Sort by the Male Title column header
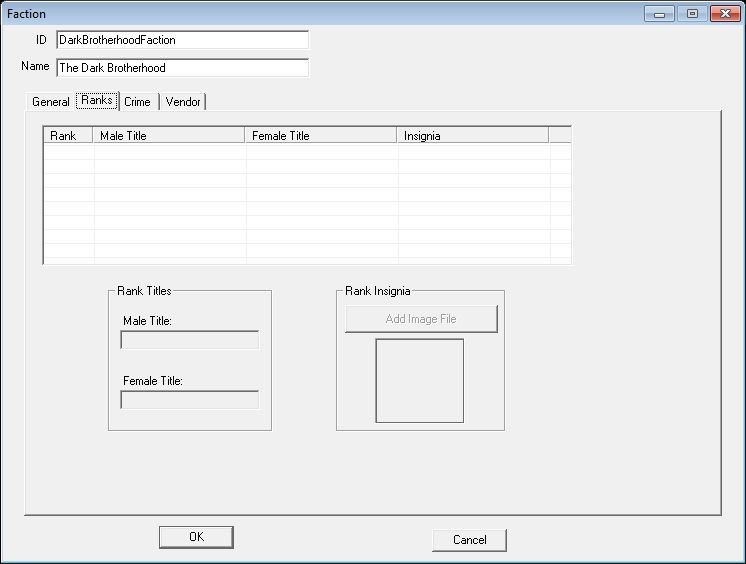 tap(169, 136)
